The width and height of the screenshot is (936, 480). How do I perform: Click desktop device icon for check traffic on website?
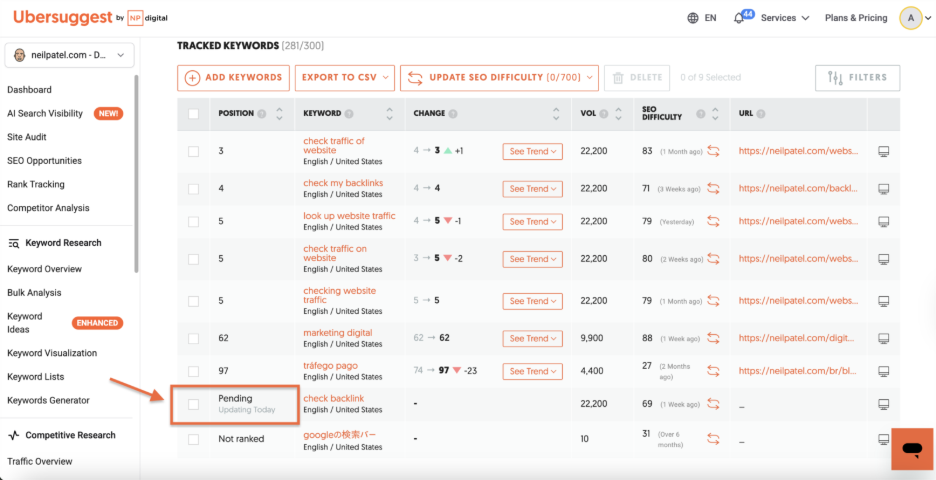pos(884,259)
